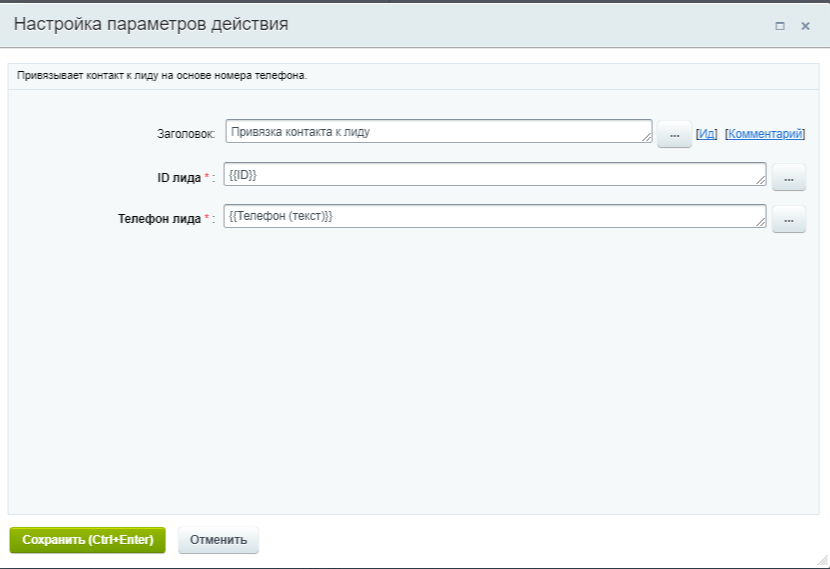830x569 pixels.
Task: Focus the Телефон лида input field
Action: coord(494,217)
